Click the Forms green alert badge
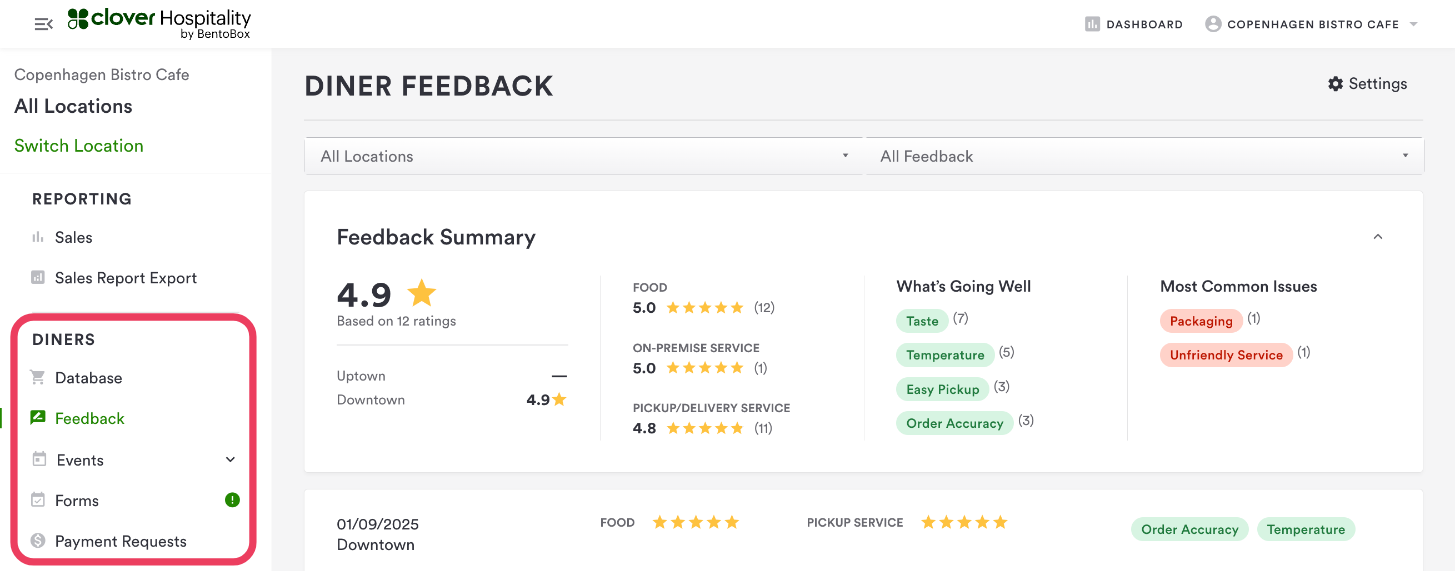 tap(232, 500)
